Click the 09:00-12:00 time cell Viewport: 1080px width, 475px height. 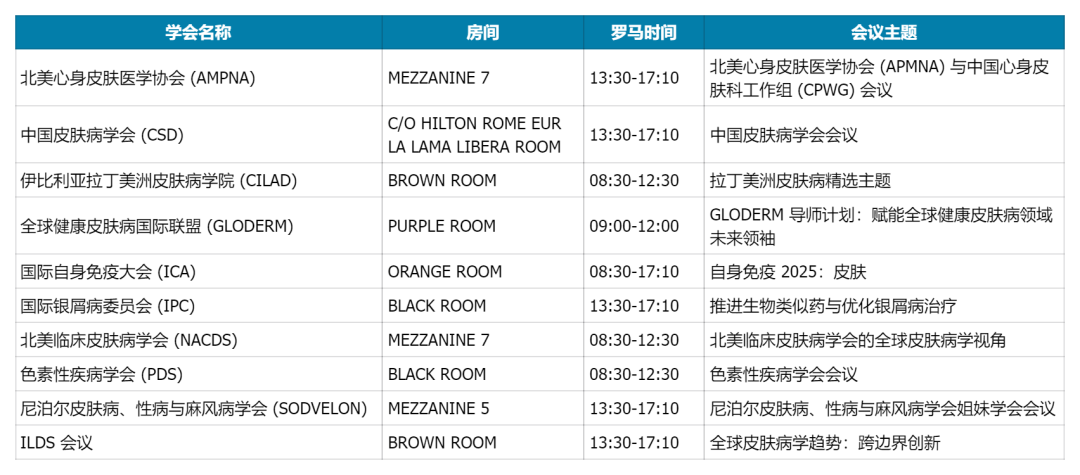644,226
